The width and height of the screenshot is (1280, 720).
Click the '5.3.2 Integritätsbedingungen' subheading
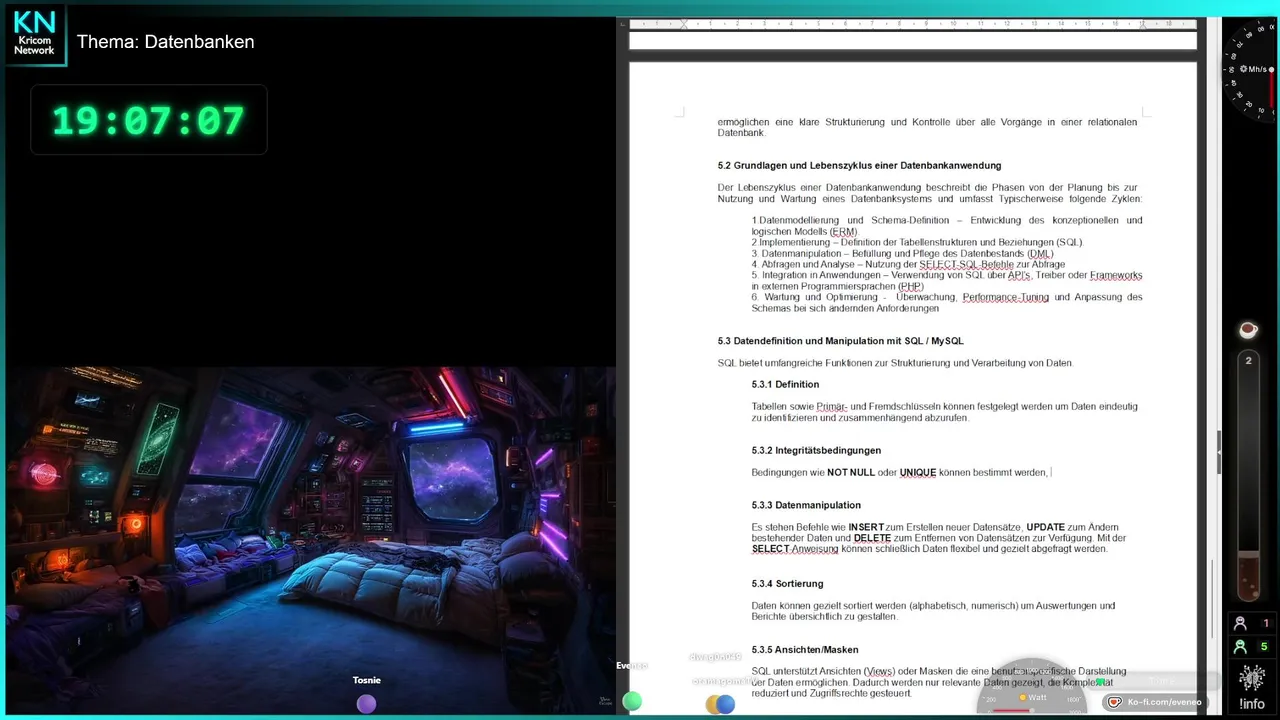[816, 450]
